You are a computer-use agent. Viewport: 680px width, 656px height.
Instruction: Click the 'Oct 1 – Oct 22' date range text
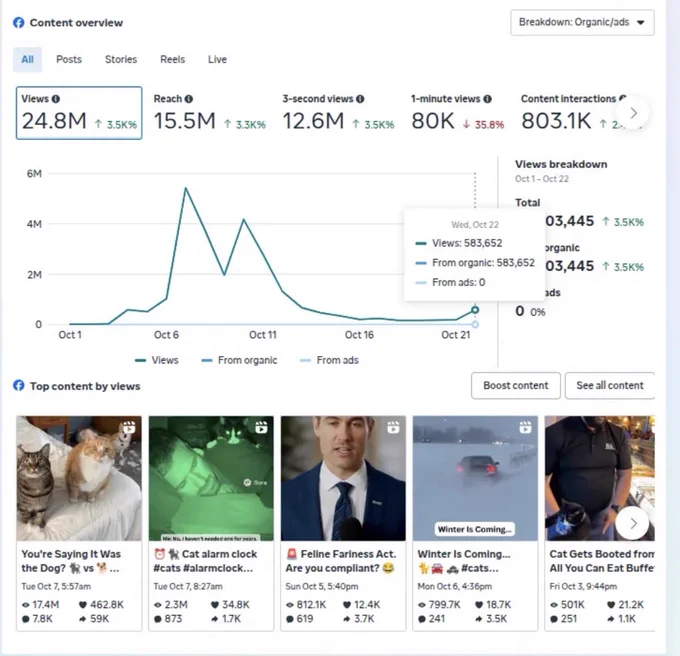click(x=542, y=179)
